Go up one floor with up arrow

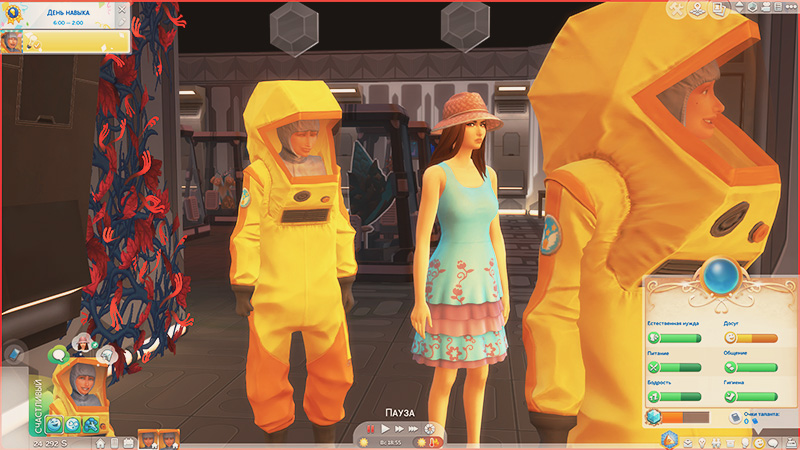coord(739,5)
